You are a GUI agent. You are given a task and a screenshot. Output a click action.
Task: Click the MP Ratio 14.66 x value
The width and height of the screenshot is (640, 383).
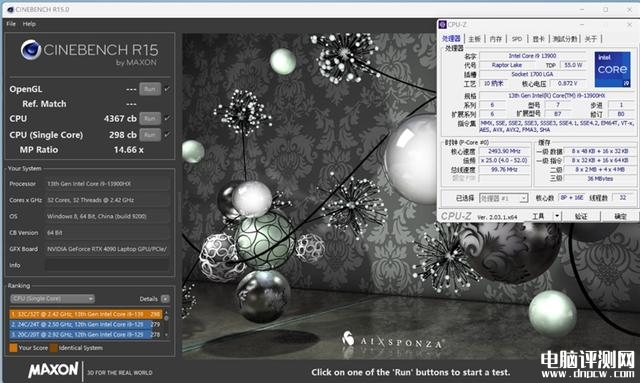(129, 150)
